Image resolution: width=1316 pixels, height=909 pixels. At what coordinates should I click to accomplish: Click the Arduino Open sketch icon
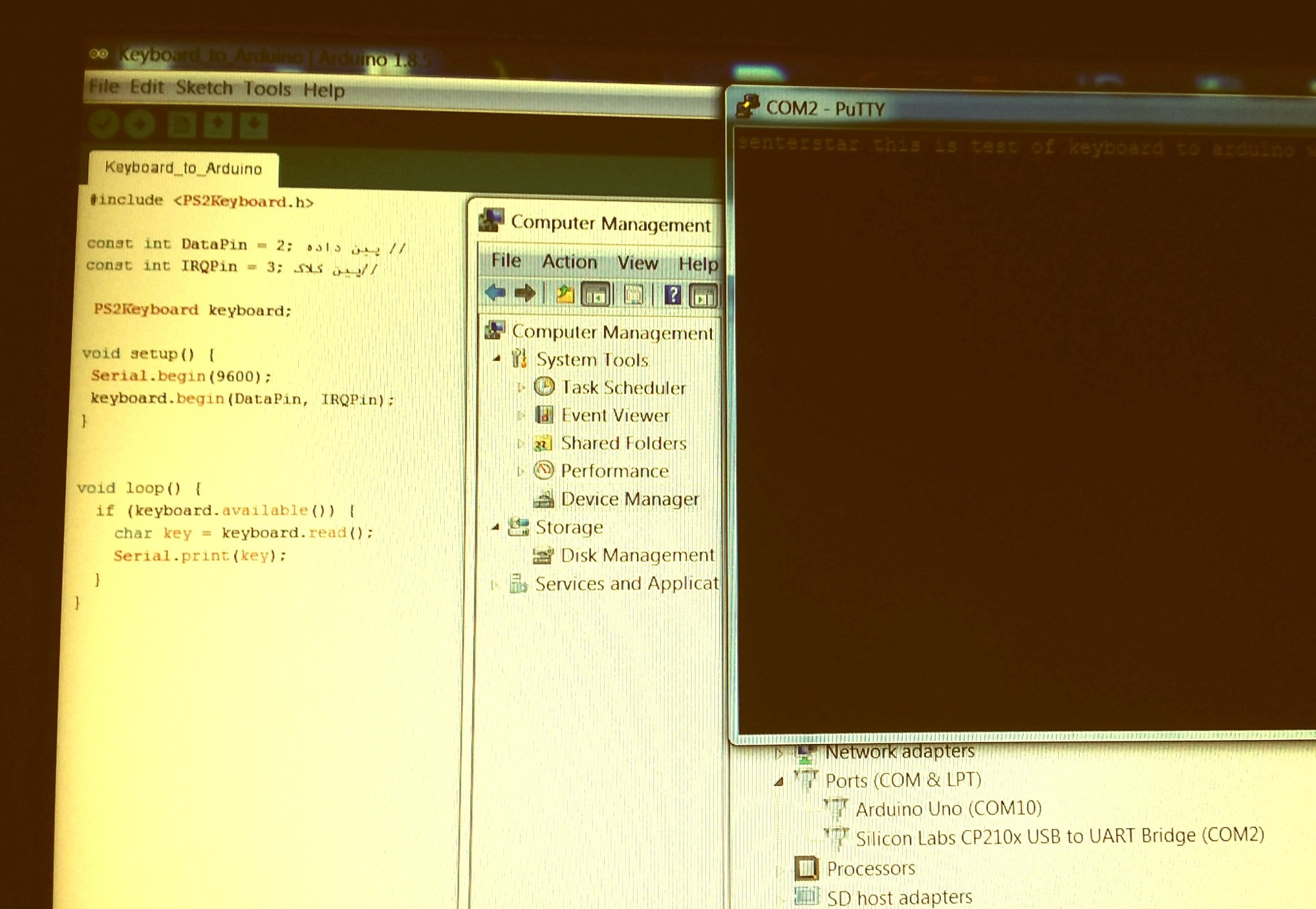(217, 125)
